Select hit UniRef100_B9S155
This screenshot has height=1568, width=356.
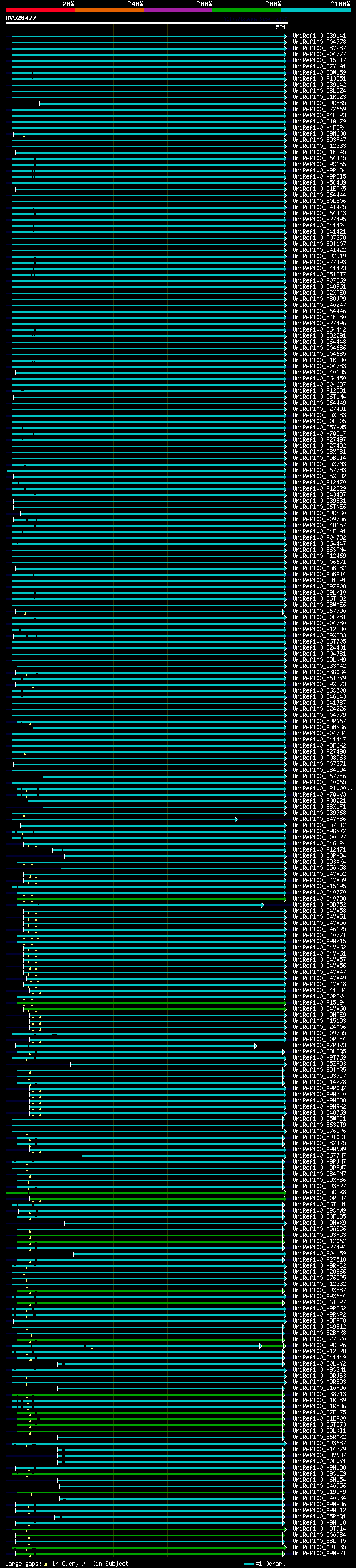point(319,164)
